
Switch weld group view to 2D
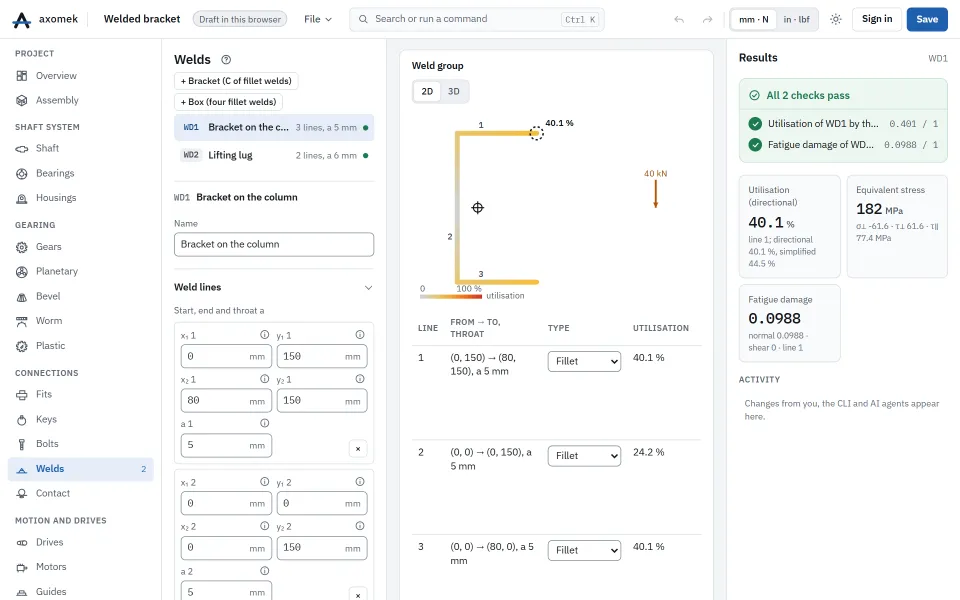427,91
